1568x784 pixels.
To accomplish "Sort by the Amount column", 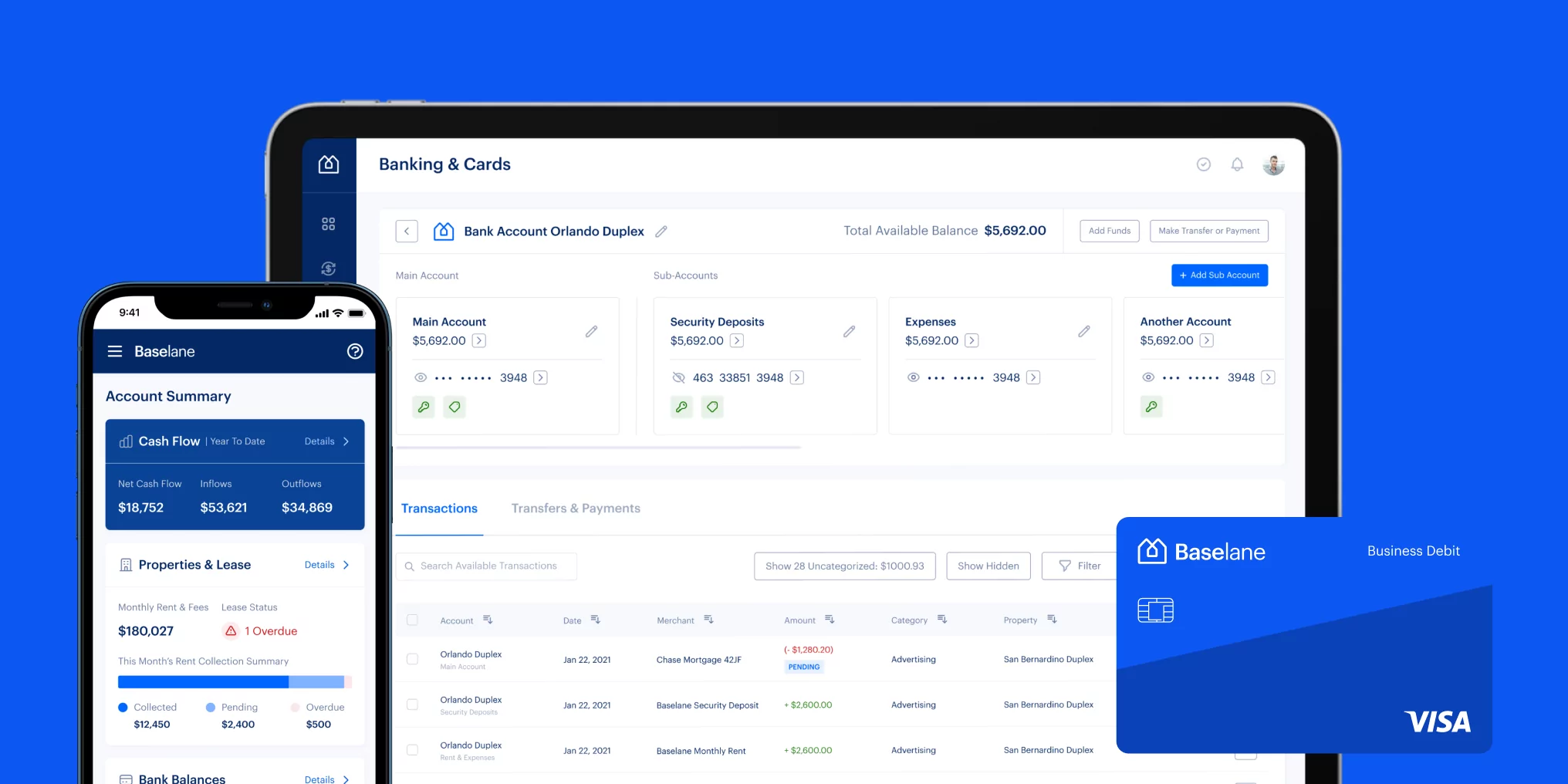I will (x=830, y=620).
